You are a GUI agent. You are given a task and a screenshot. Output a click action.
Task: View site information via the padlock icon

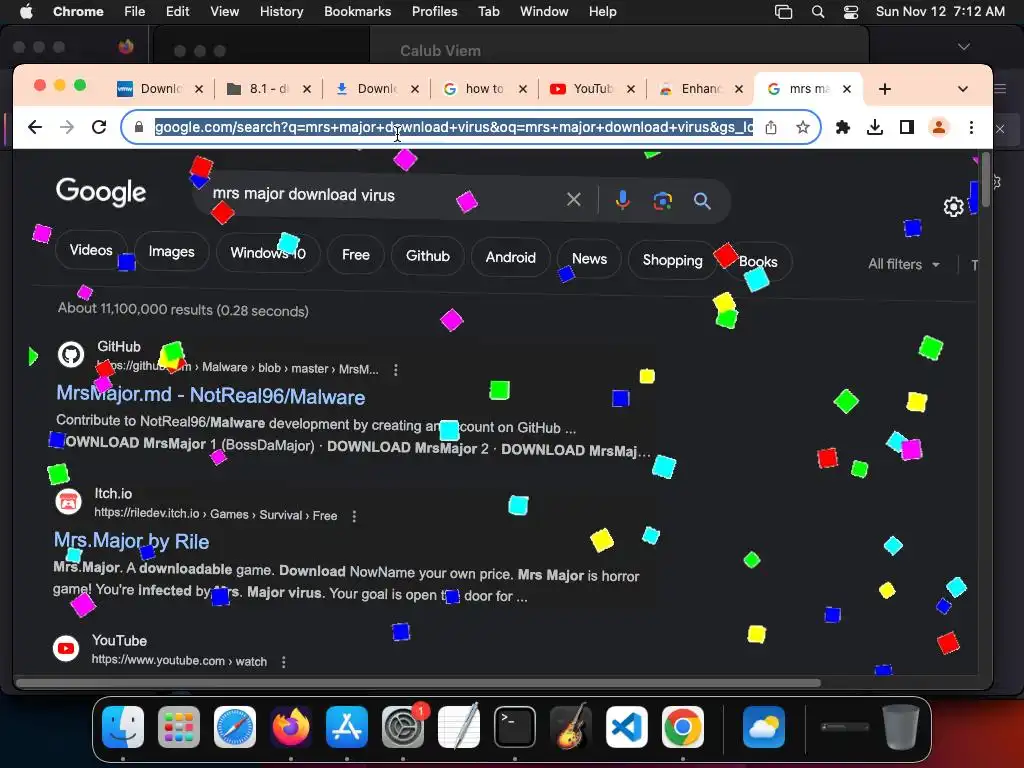tap(138, 127)
